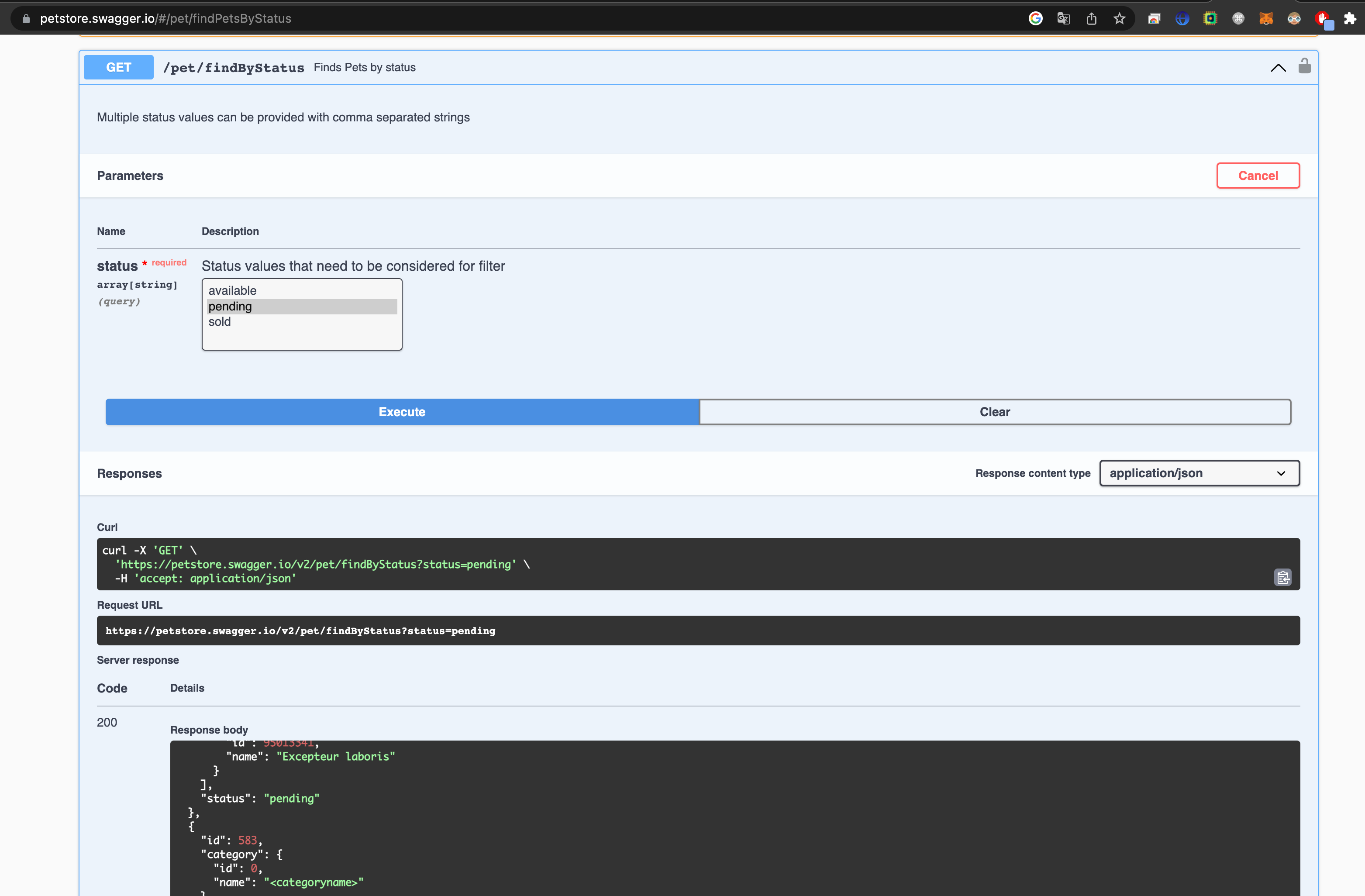Click the authorization lock icon
The image size is (1365, 896).
point(1304,66)
